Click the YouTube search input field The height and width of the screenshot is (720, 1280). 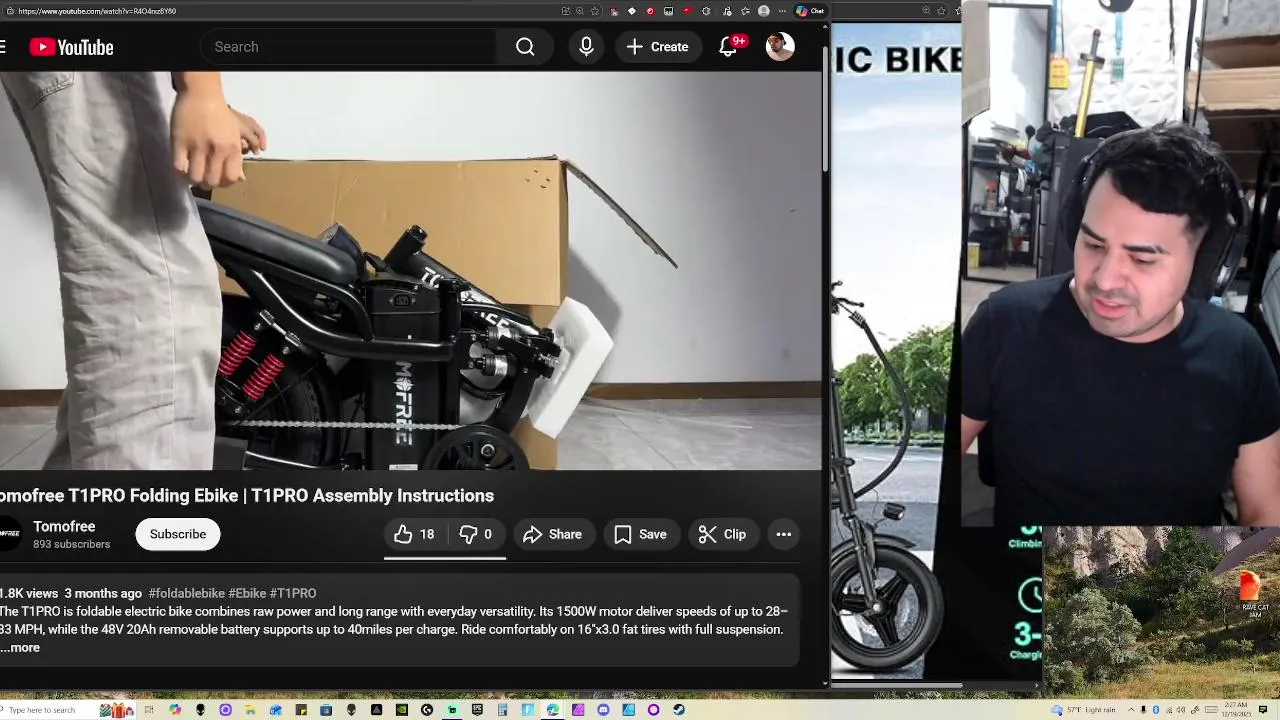(x=350, y=47)
